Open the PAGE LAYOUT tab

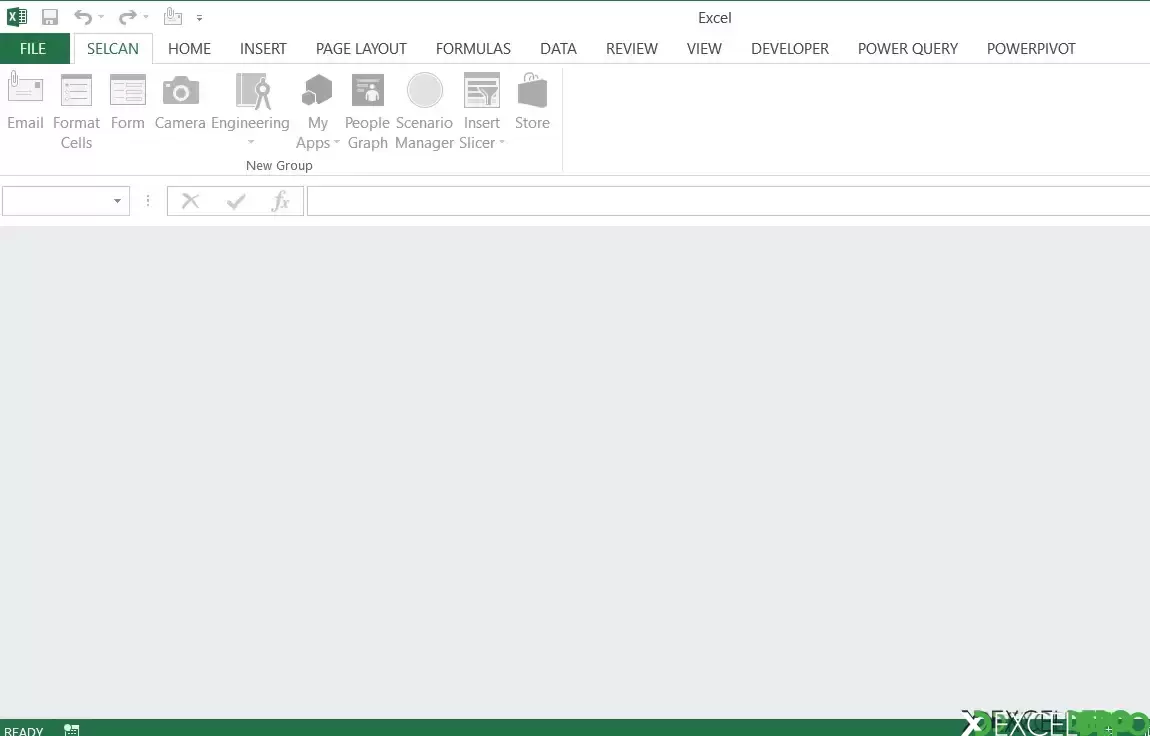click(361, 48)
